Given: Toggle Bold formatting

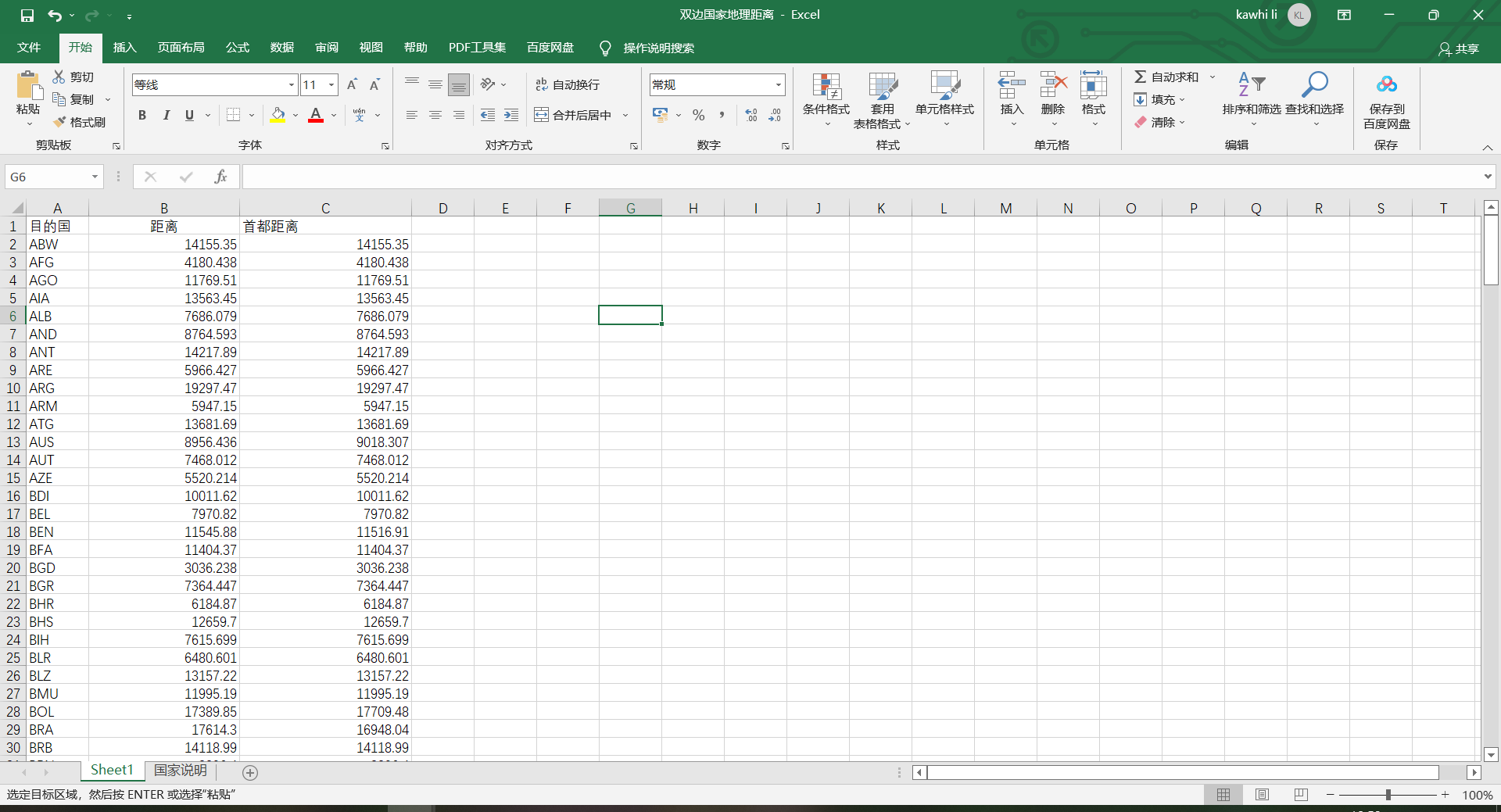Looking at the screenshot, I should [x=142, y=115].
